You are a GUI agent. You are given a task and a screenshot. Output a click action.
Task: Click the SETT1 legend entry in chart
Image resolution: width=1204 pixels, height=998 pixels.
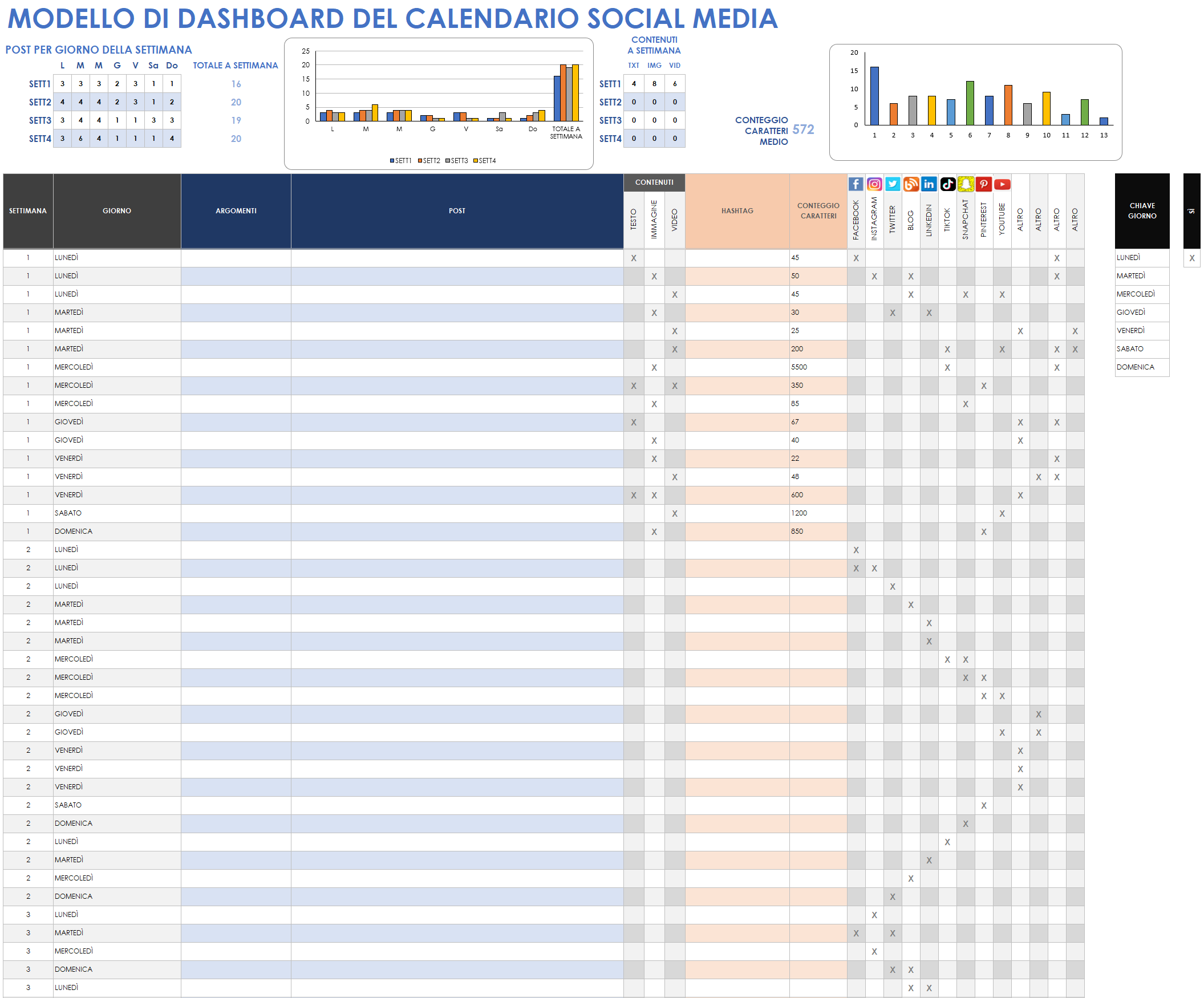[x=401, y=161]
